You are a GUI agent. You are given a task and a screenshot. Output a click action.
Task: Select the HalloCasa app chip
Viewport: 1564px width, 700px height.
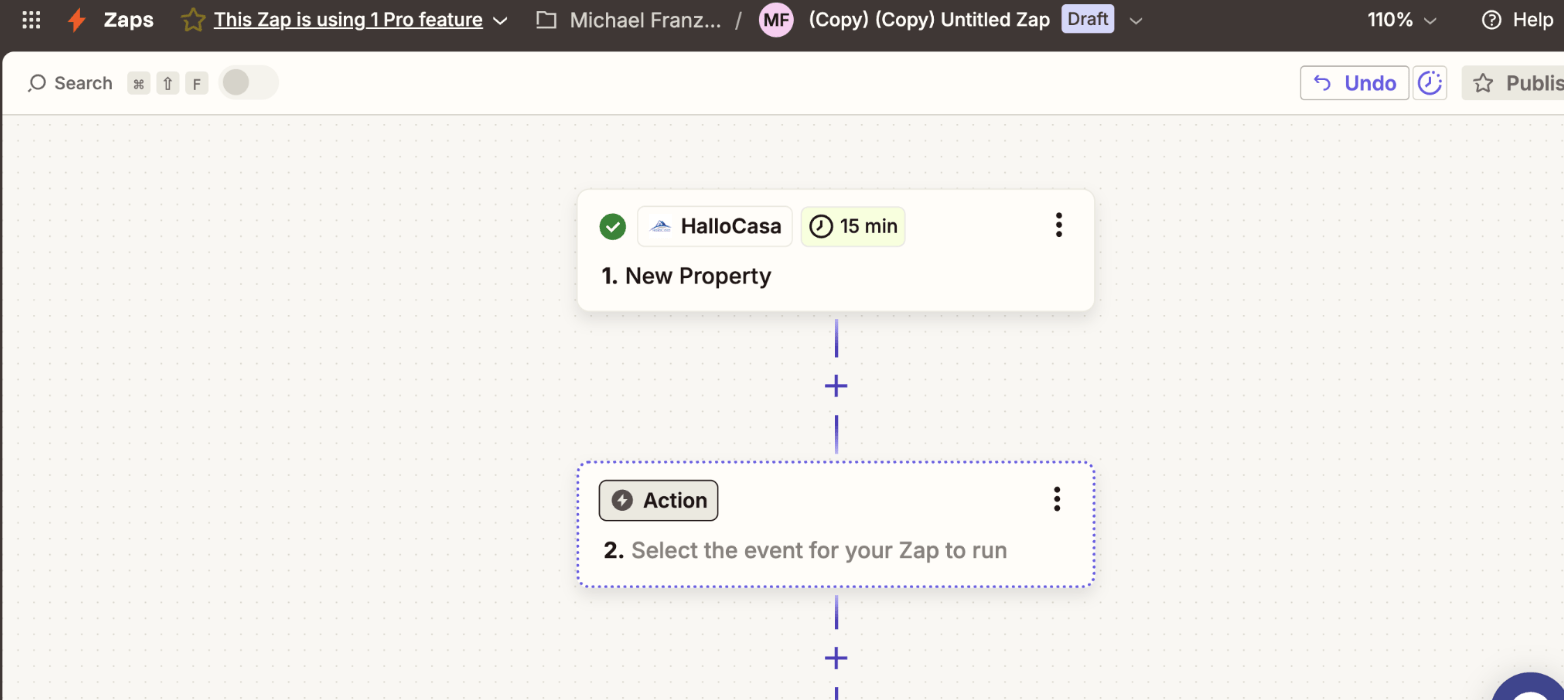point(715,226)
